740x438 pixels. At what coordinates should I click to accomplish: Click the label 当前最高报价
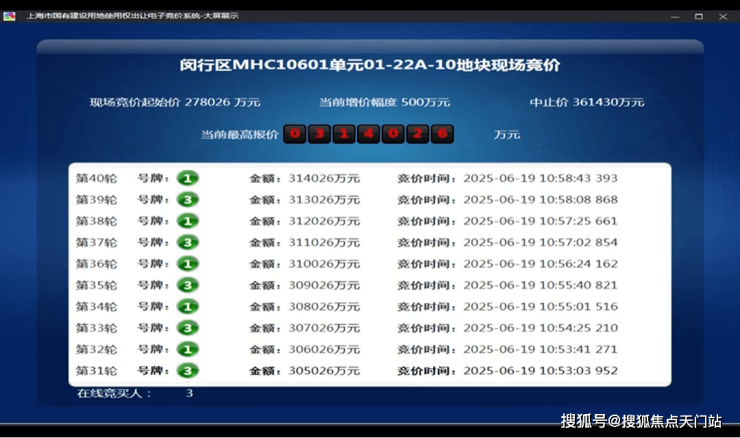tap(240, 135)
